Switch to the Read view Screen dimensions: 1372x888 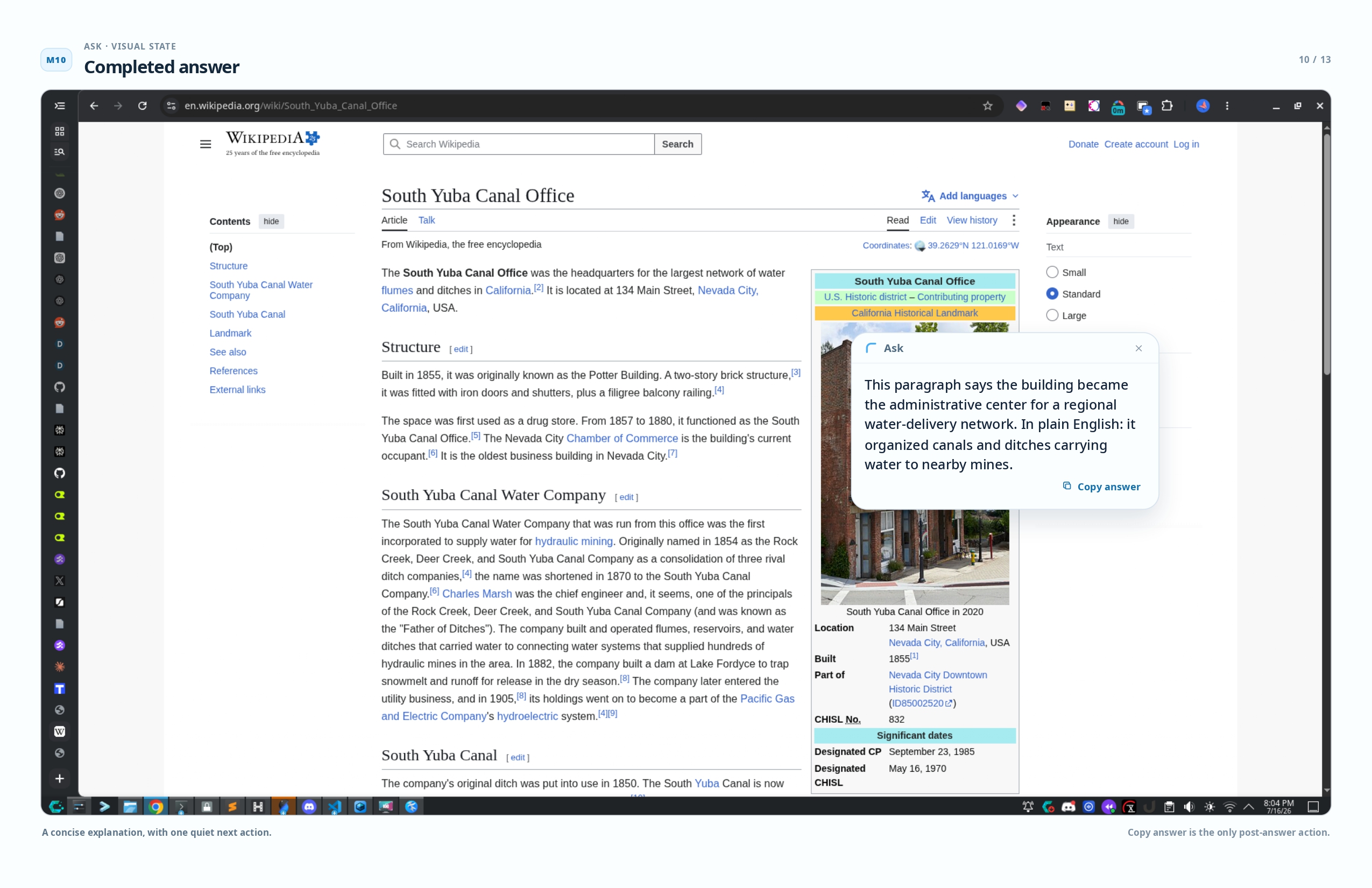[897, 220]
